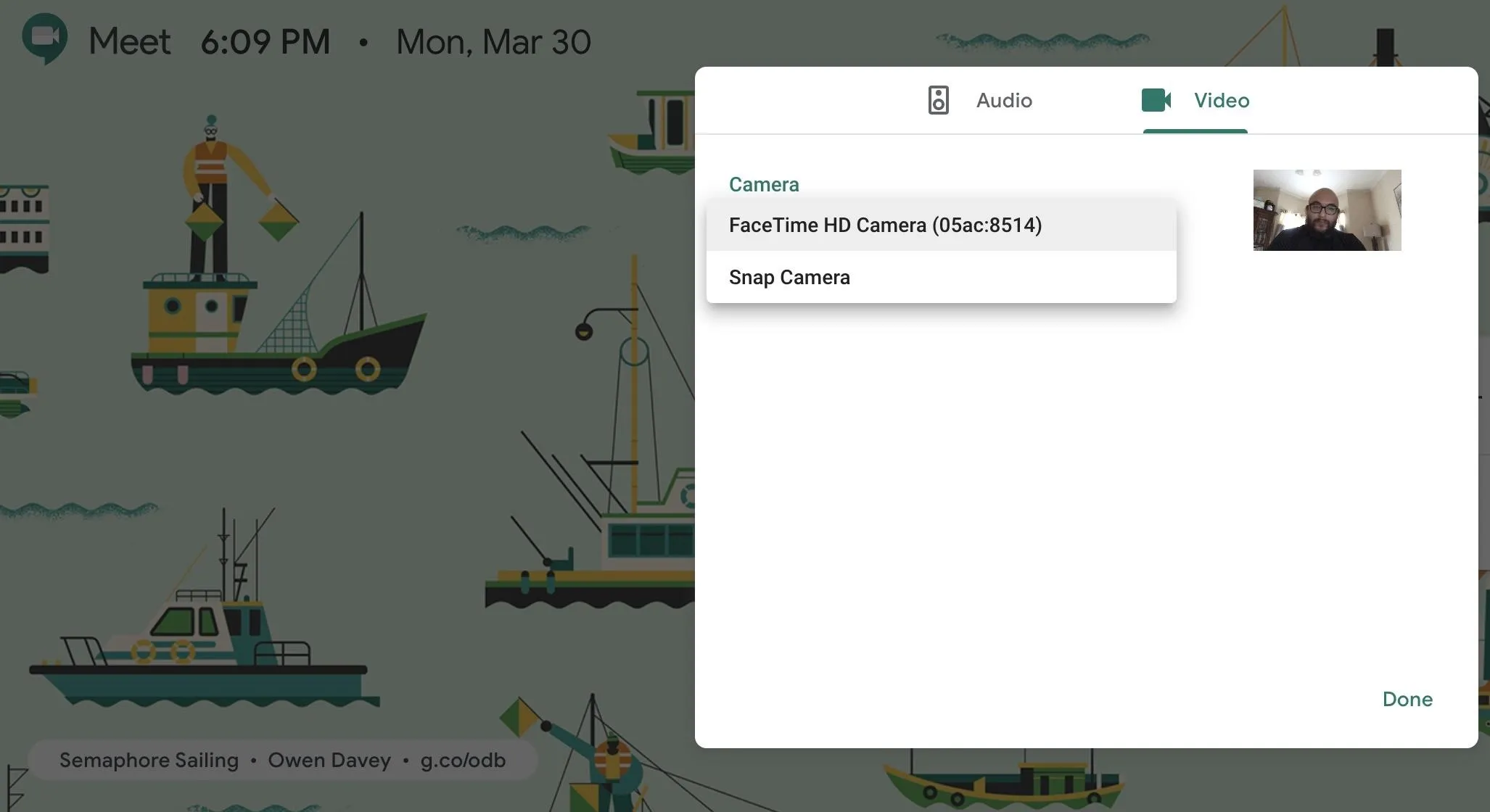
Task: Click the 6:09 PM time text
Action: (266, 42)
